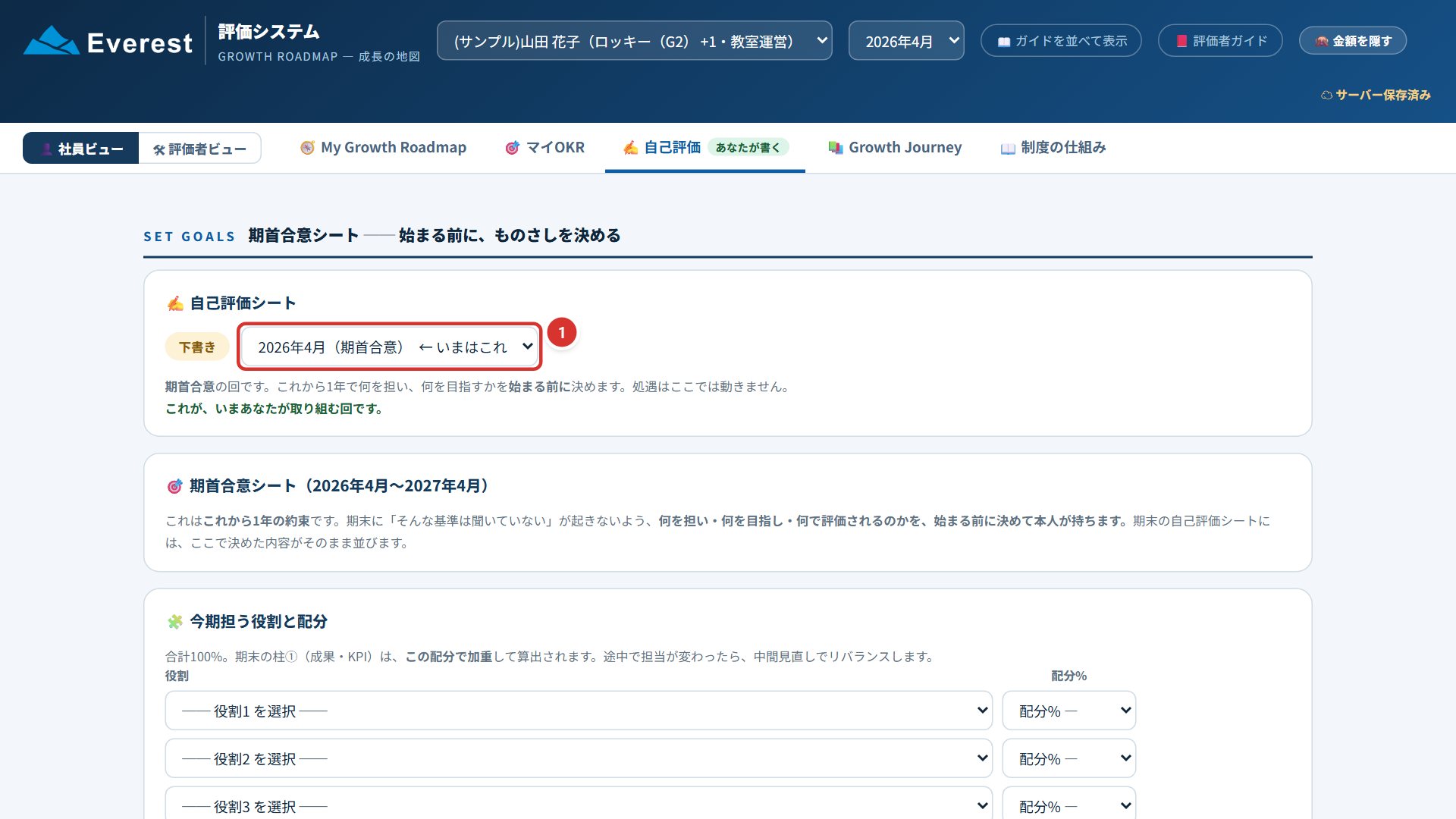Open the 配分% dropdown for 役割2
Screen dimensions: 1456x819
pyautogui.click(x=1069, y=758)
